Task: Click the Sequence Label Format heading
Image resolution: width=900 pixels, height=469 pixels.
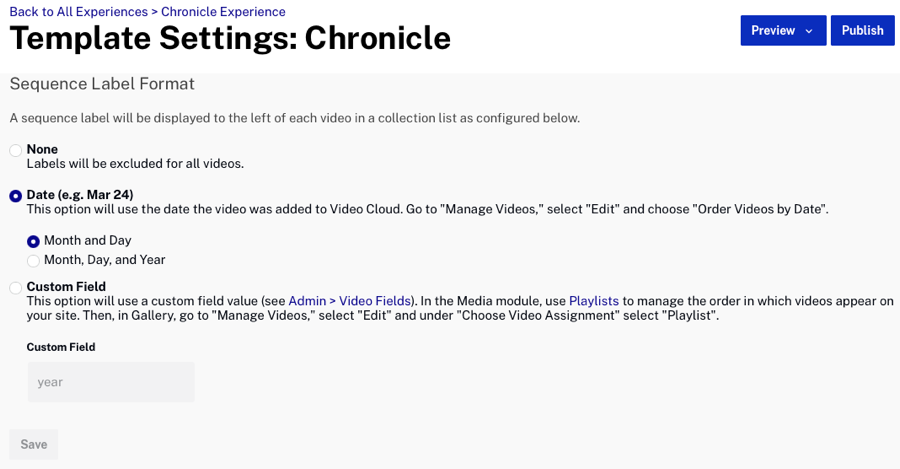Action: pyautogui.click(x=102, y=84)
